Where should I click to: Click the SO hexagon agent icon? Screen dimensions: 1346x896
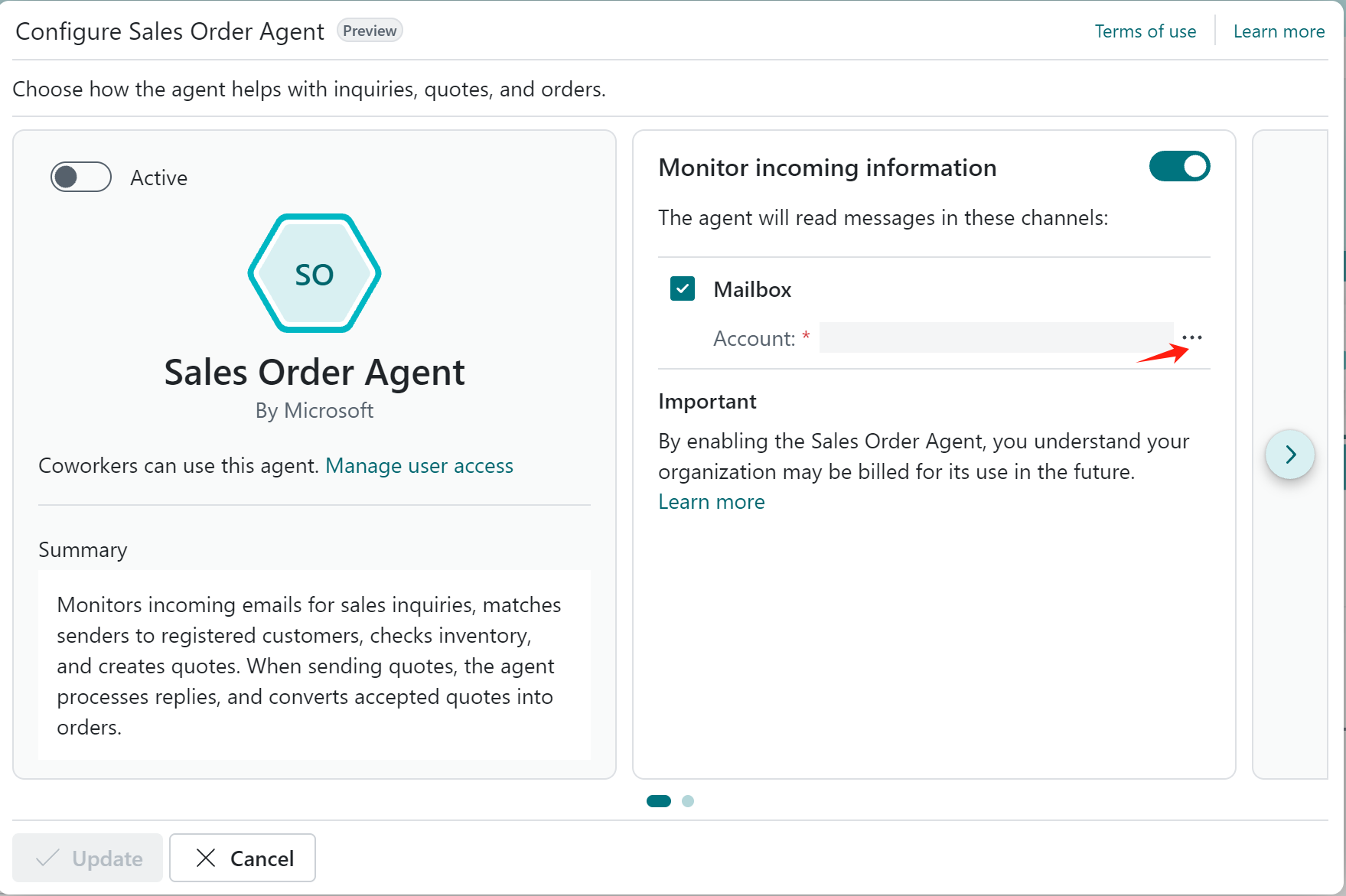pos(315,273)
